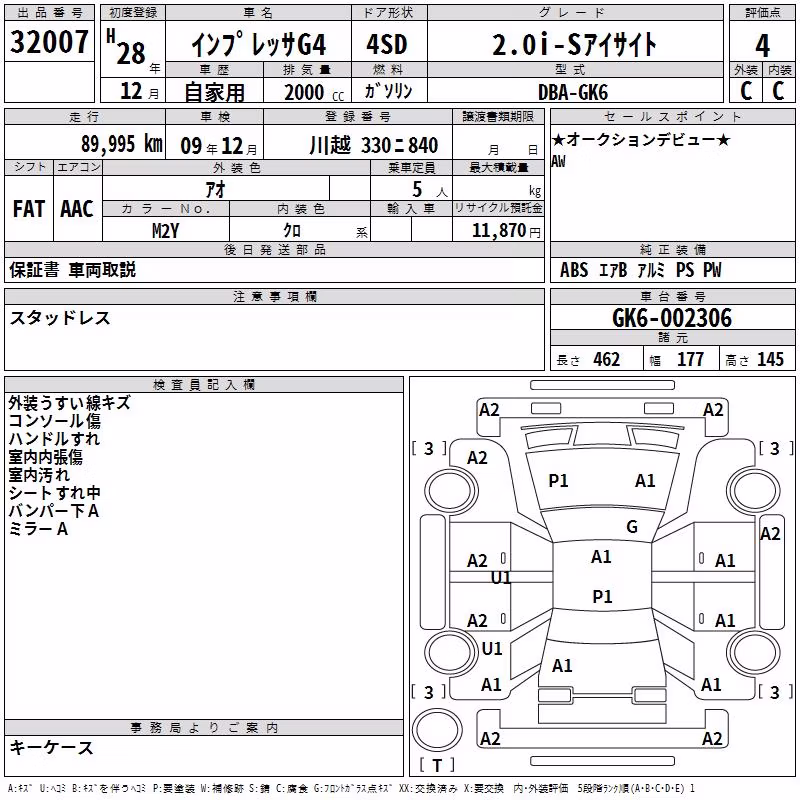
Task: Click the spare tire circle above [T]
Action: tap(437, 729)
